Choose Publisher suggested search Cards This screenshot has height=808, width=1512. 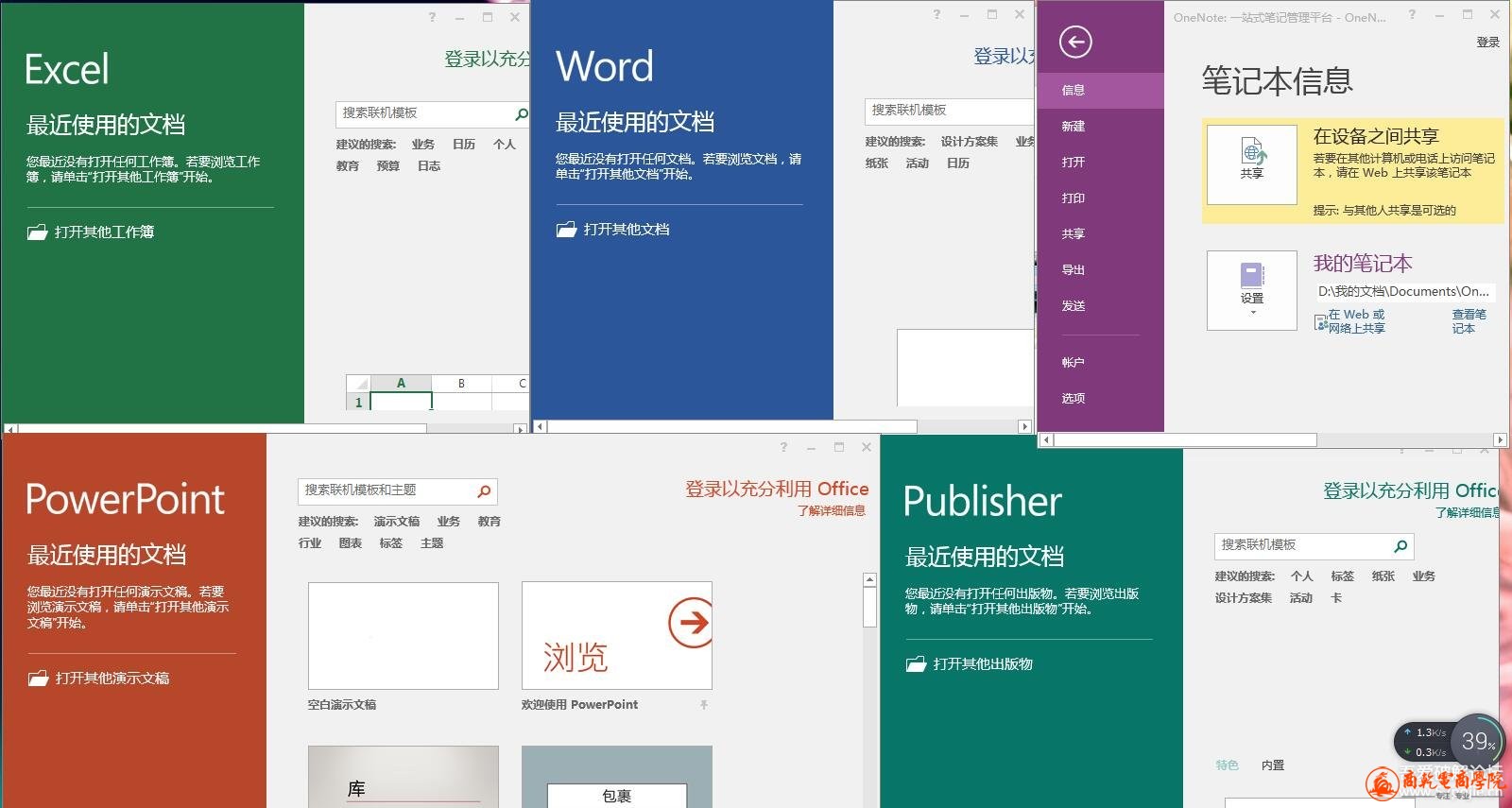(x=1336, y=598)
